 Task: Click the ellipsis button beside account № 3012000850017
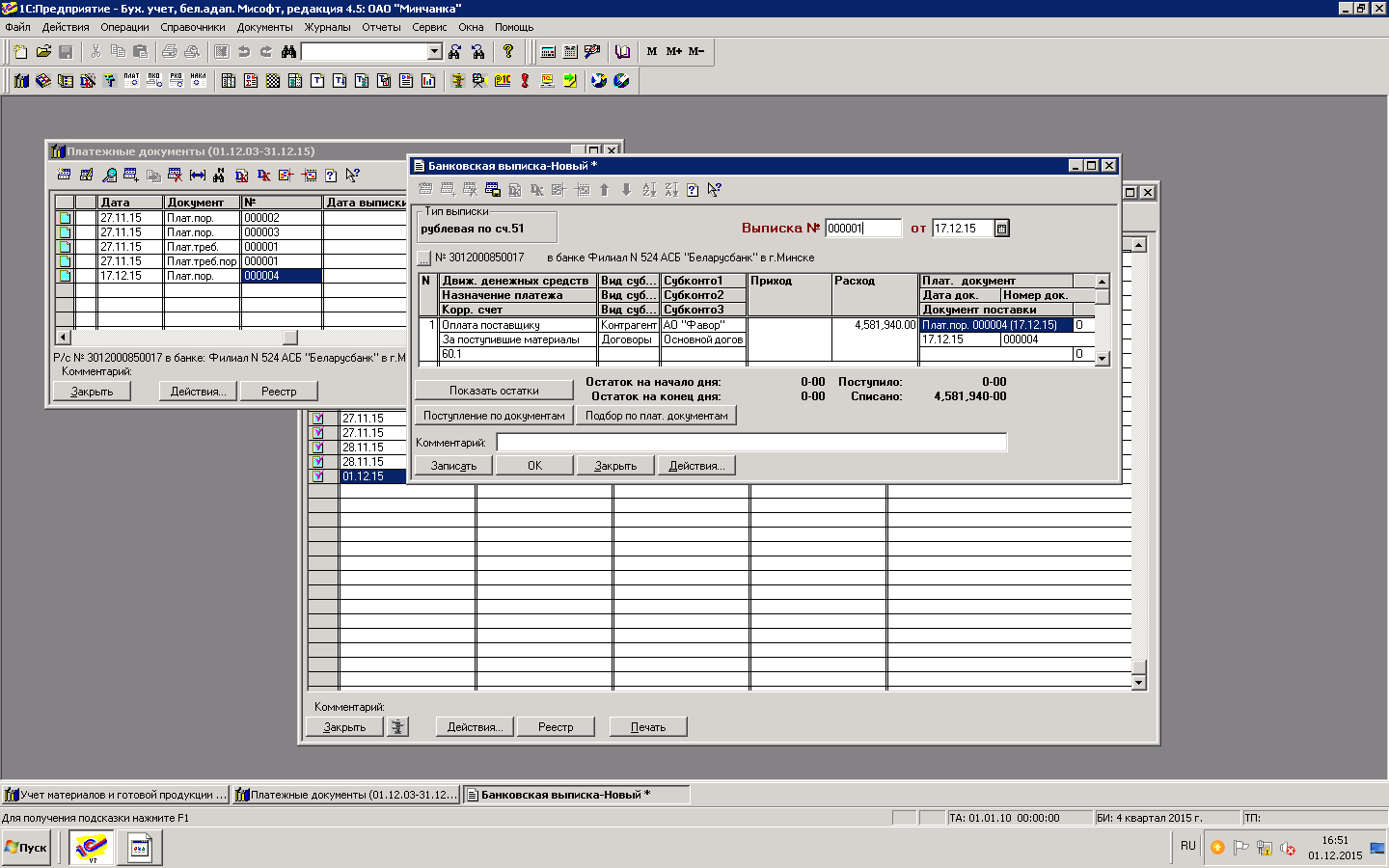[x=423, y=258]
